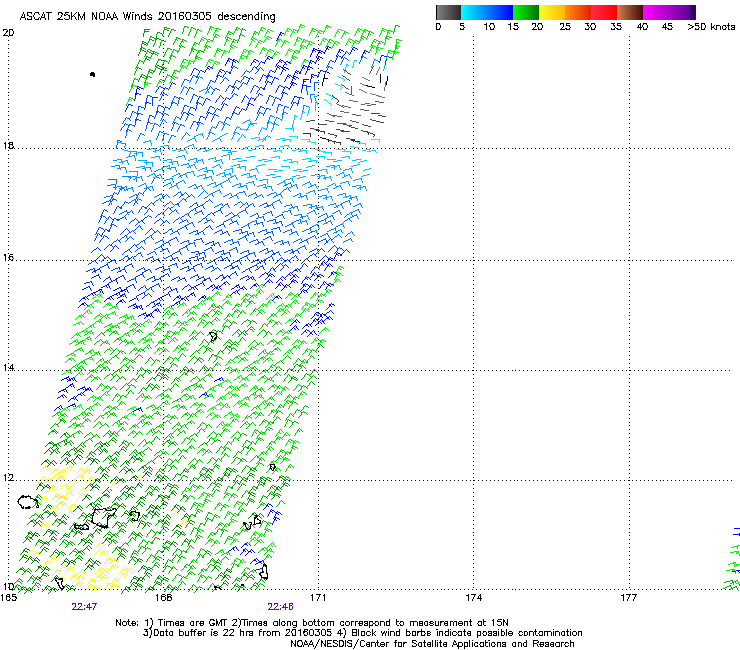Click the longitude label '171' on bottom axis
740x650 pixels.
click(x=318, y=598)
